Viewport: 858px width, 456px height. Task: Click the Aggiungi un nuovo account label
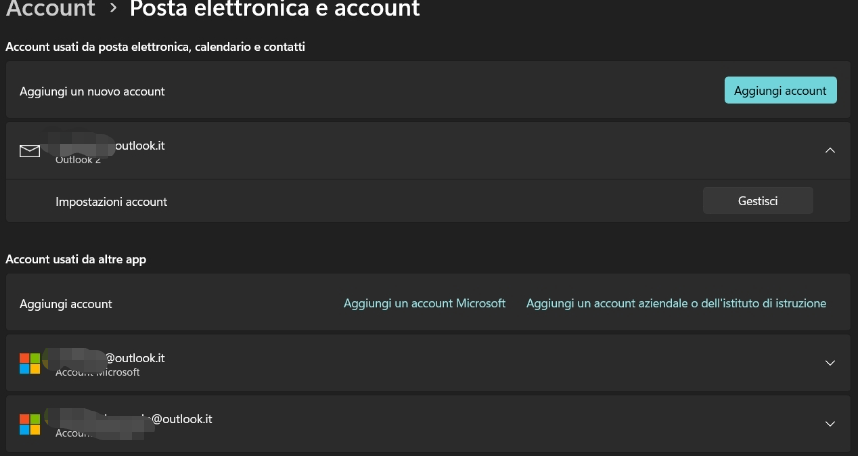pos(92,91)
